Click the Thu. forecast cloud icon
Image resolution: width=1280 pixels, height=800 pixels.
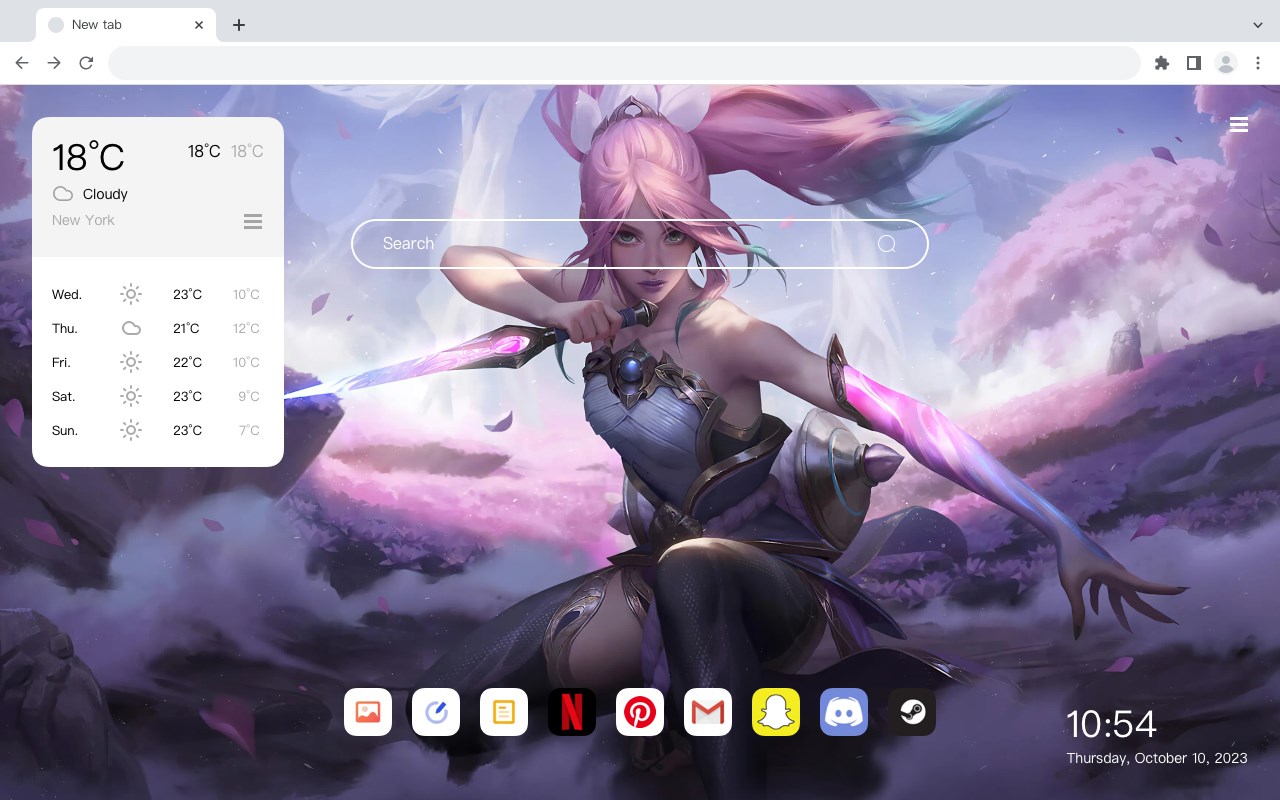click(x=131, y=328)
